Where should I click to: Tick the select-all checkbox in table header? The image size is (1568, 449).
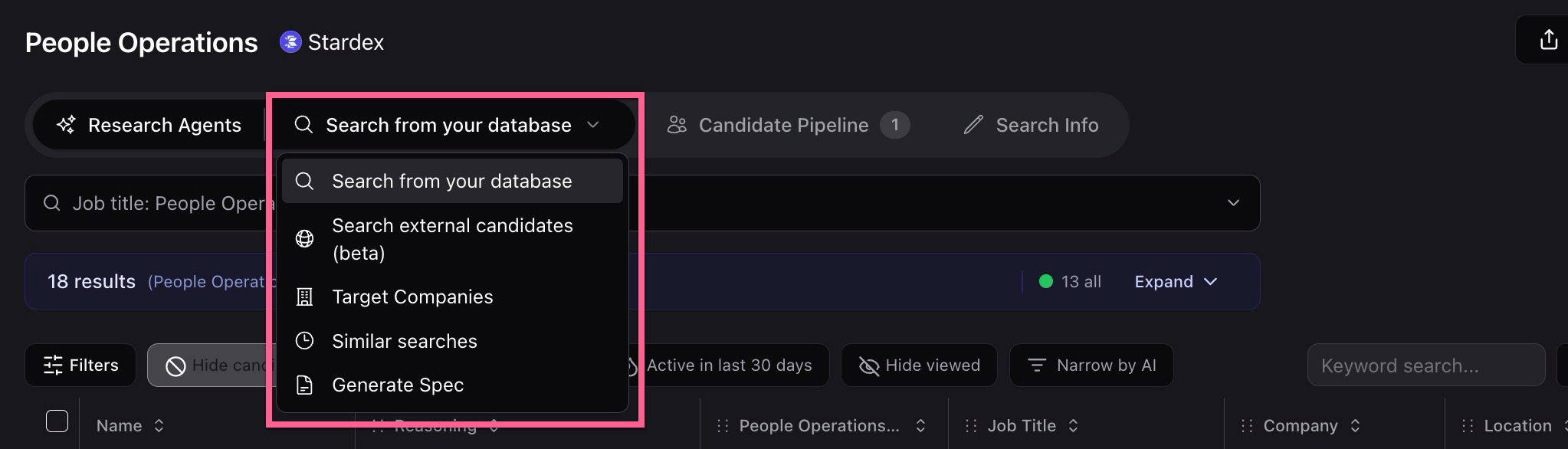point(57,421)
